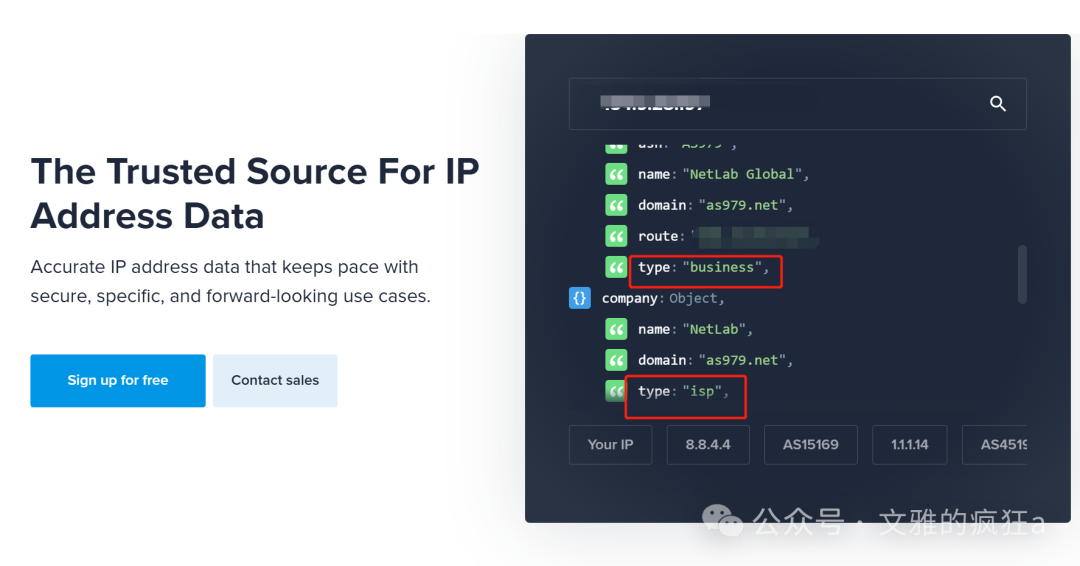1080x566 pixels.
Task: Select the AS15169 preset button
Action: [811, 445]
